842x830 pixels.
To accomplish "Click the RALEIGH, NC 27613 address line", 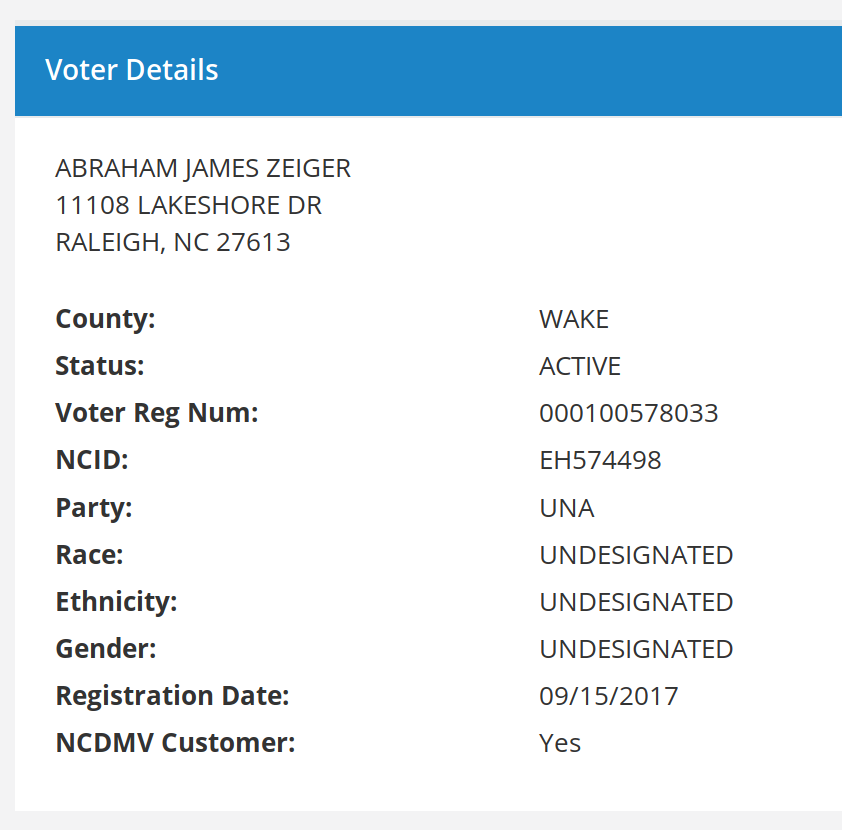I will (x=173, y=242).
